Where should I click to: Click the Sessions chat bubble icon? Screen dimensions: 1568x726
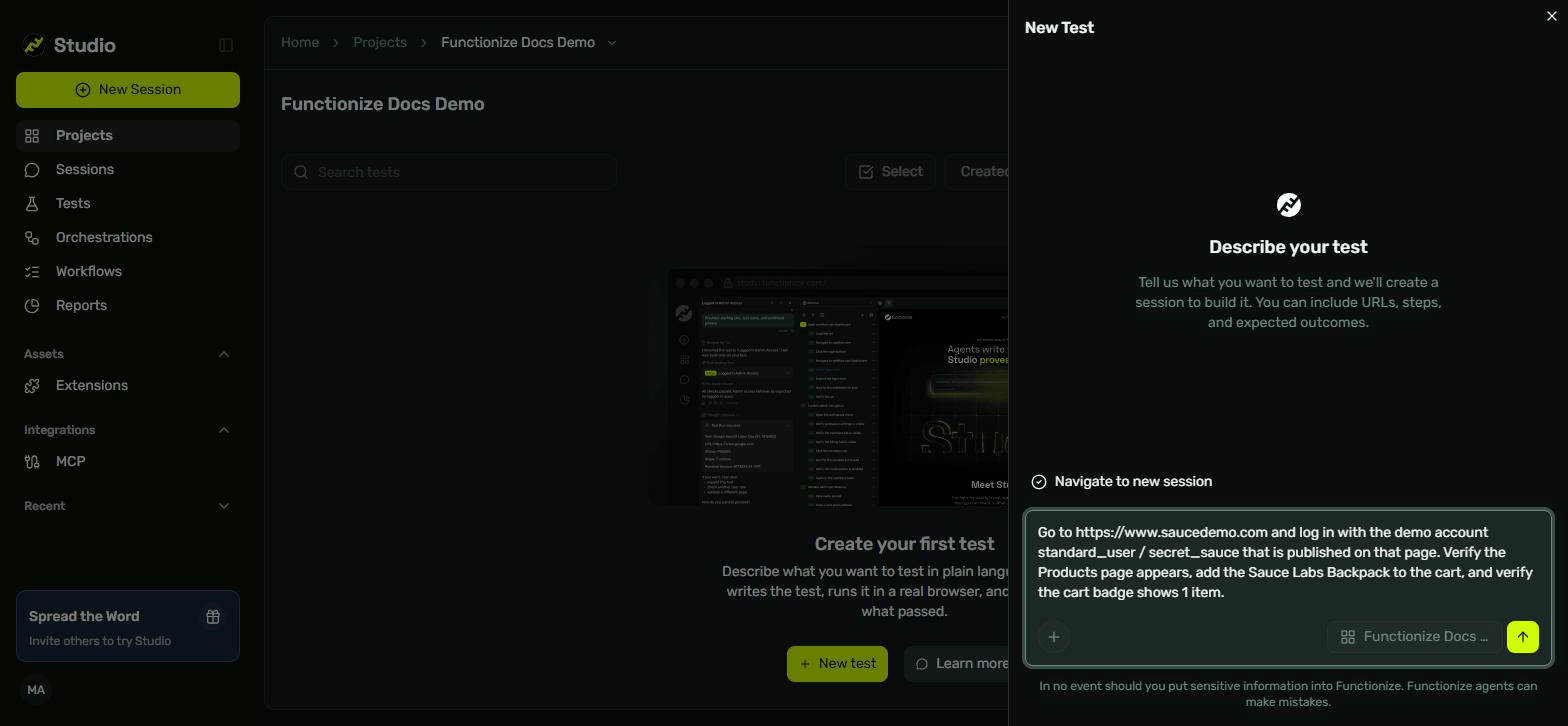(32, 169)
